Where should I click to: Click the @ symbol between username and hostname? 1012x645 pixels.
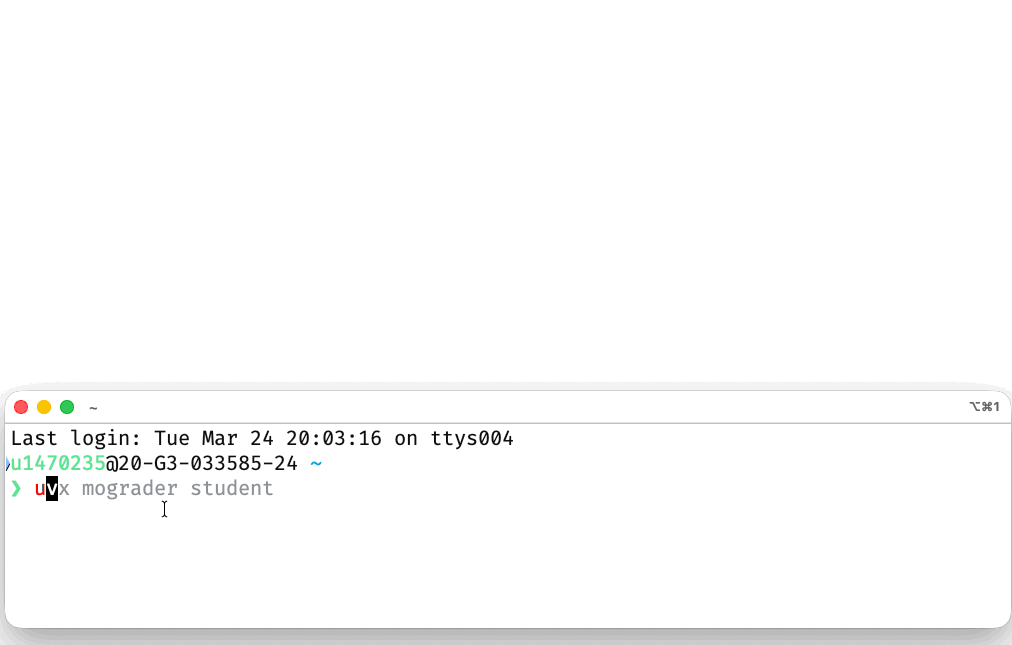[x=110, y=463]
